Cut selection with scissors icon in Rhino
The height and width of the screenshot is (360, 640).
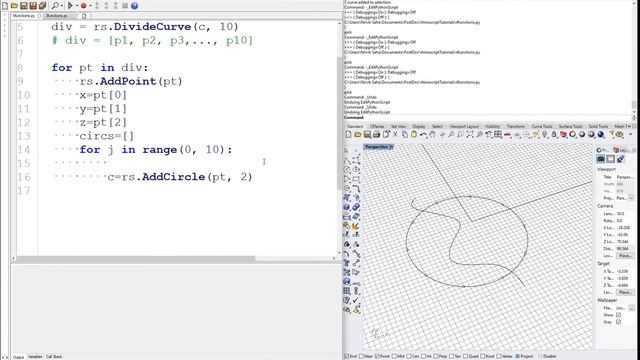click(x=395, y=135)
